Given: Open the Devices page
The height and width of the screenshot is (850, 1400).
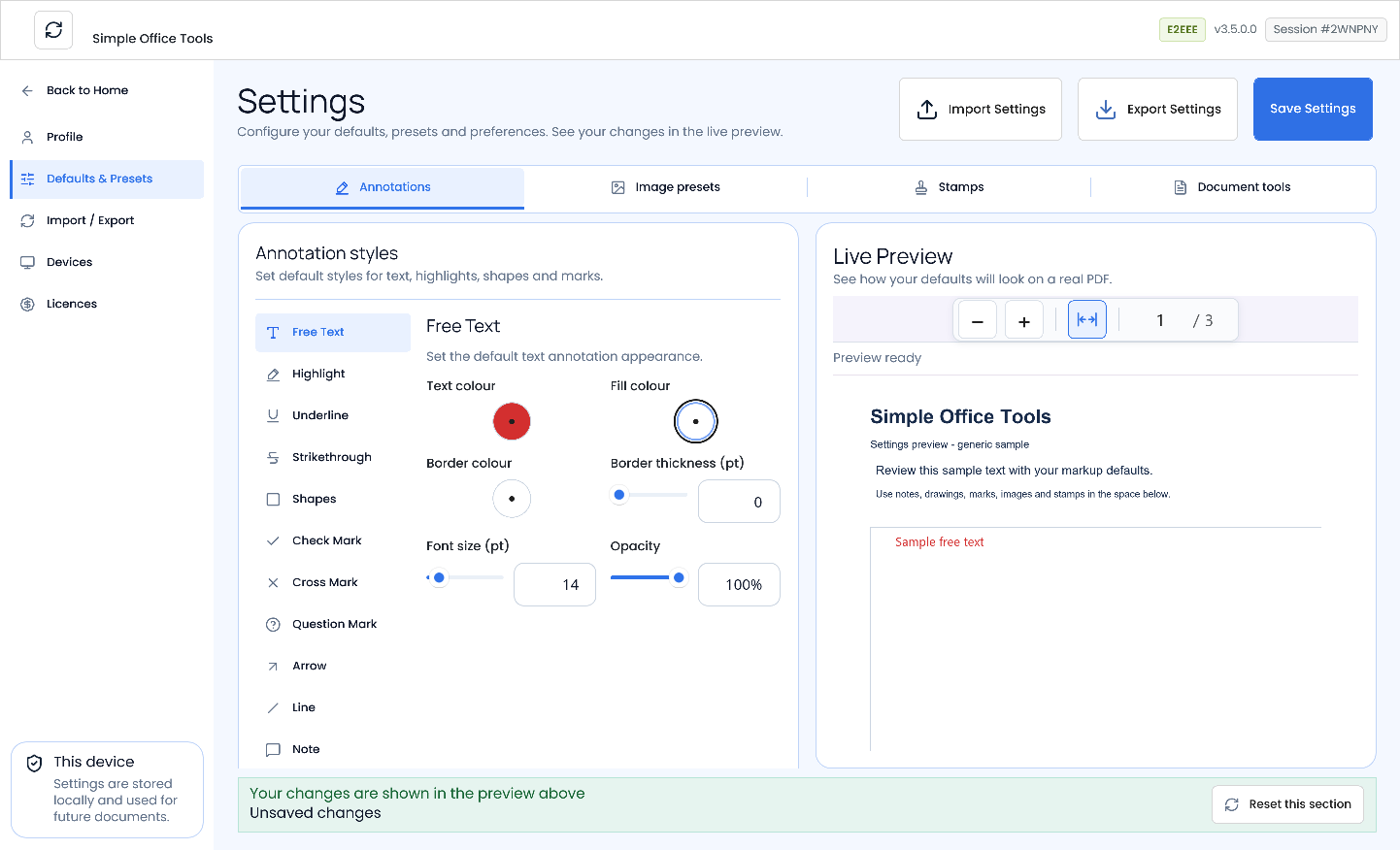Looking at the screenshot, I should tap(107, 262).
